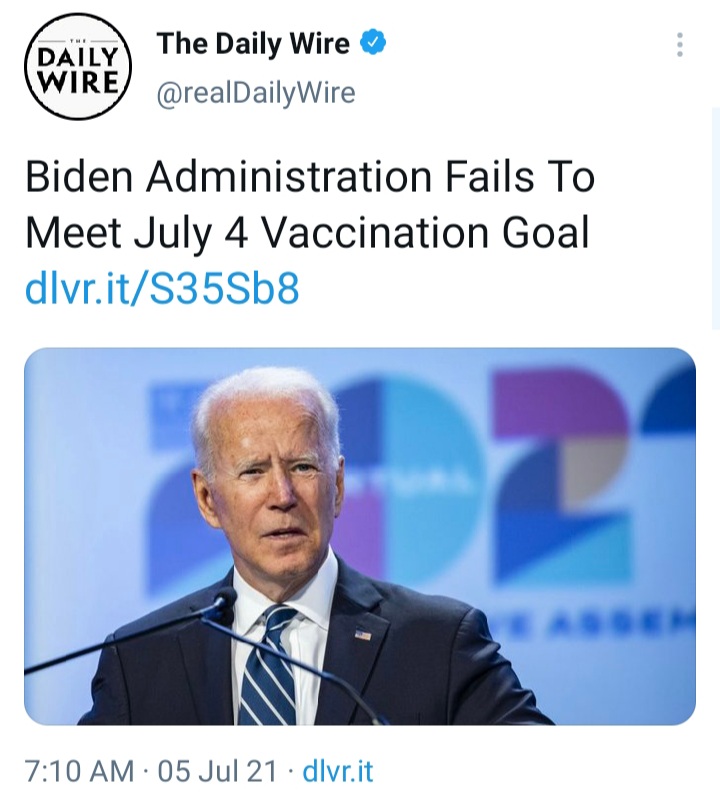The height and width of the screenshot is (806, 720).
Task: Open the dlvr.it/S35Sb8 short link
Action: tap(162, 289)
